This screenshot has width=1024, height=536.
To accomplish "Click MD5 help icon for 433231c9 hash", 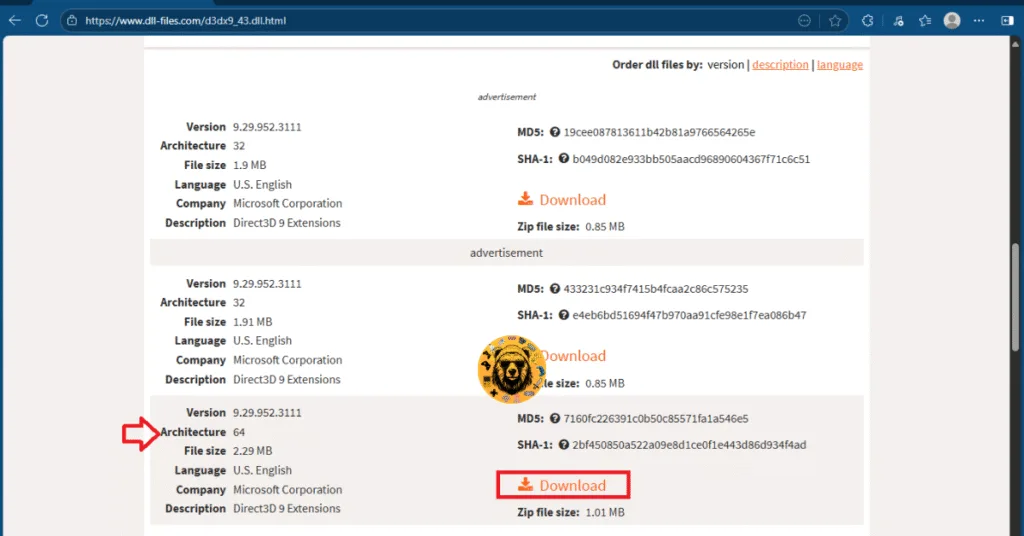I will tap(554, 289).
